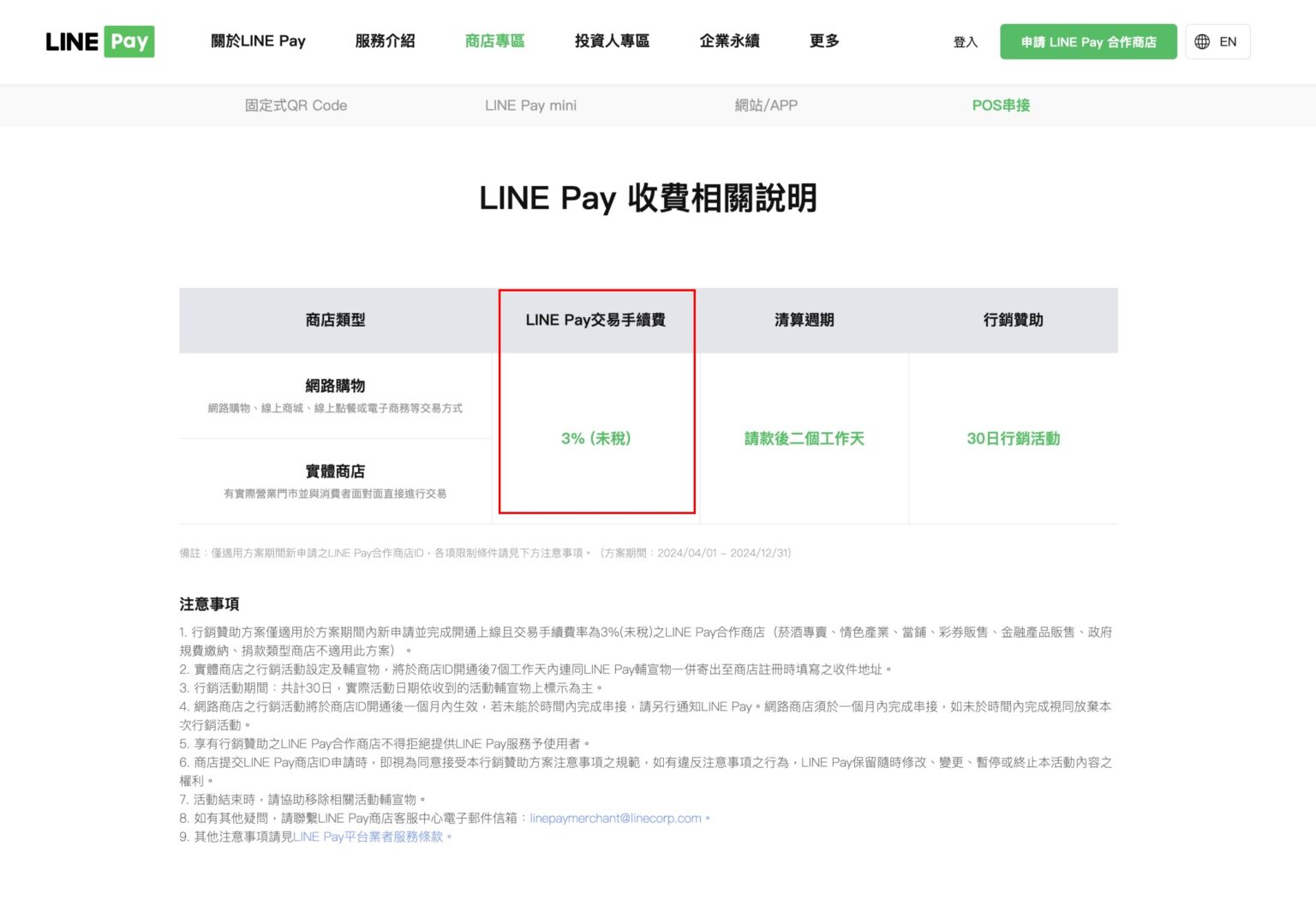Click 登入 to sign in
This screenshot has height=900, width=1316.
point(965,41)
